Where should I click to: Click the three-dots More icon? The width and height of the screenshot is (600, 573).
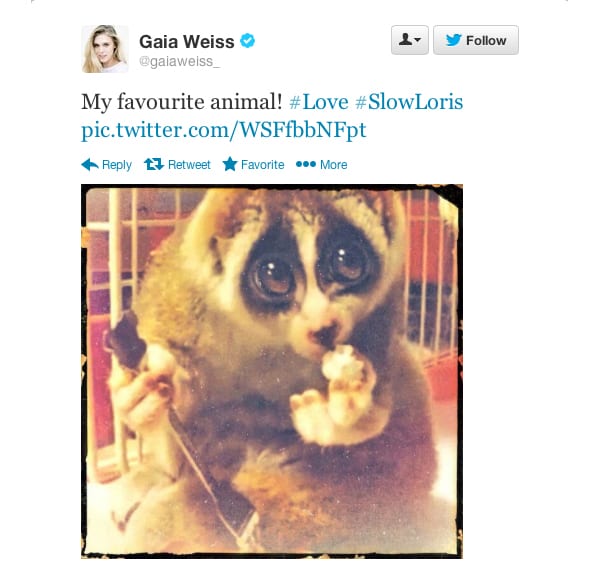point(306,164)
